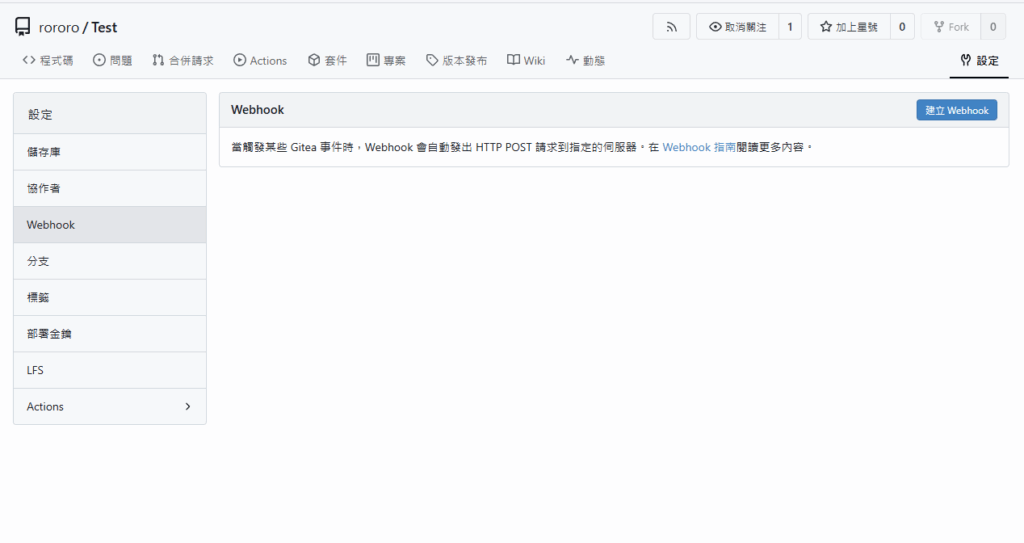This screenshot has width=1024, height=543.
Task: Open the 問題 issues tab
Action: [x=112, y=61]
